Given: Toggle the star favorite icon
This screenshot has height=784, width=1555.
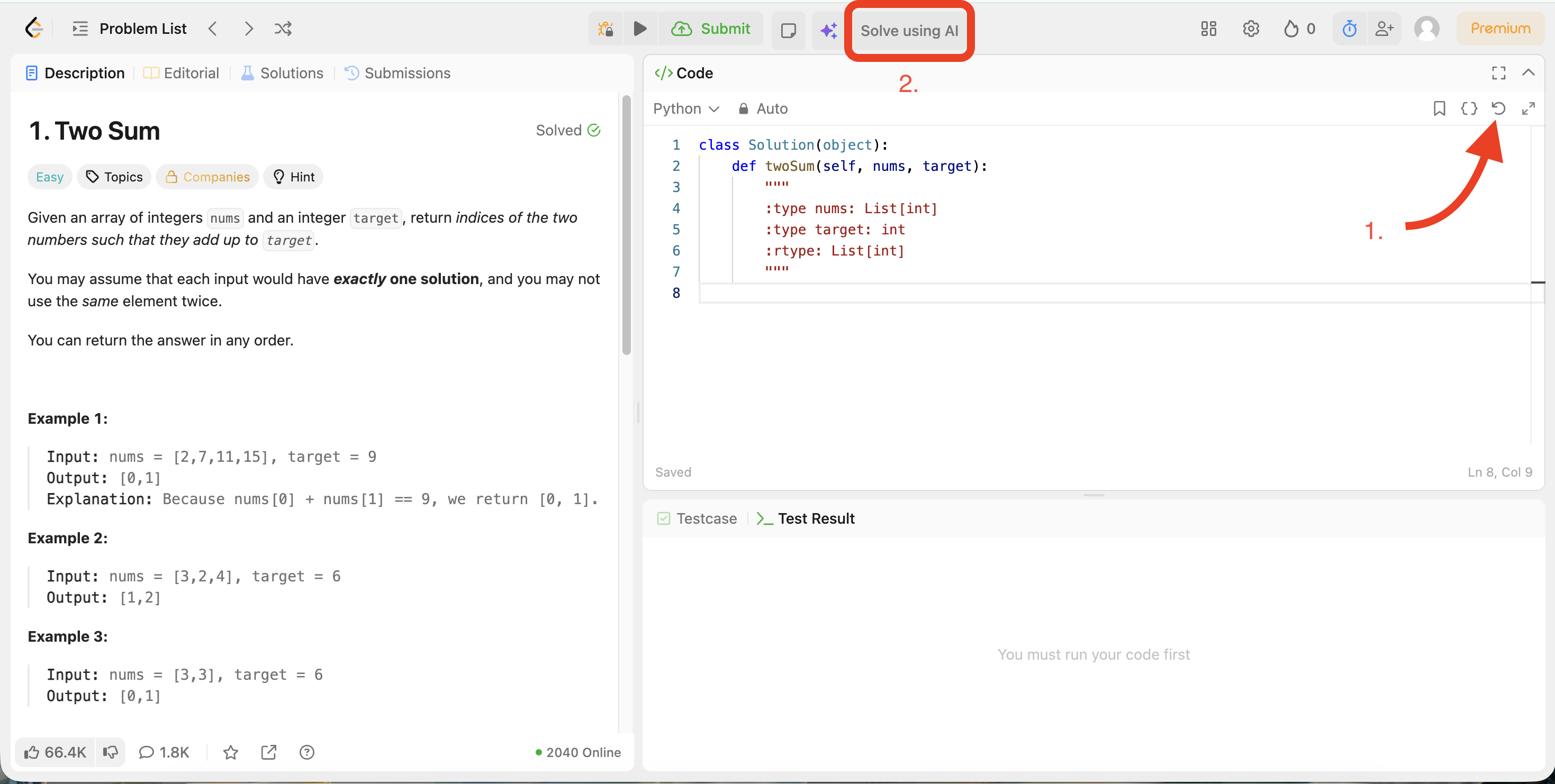Looking at the screenshot, I should tap(231, 752).
